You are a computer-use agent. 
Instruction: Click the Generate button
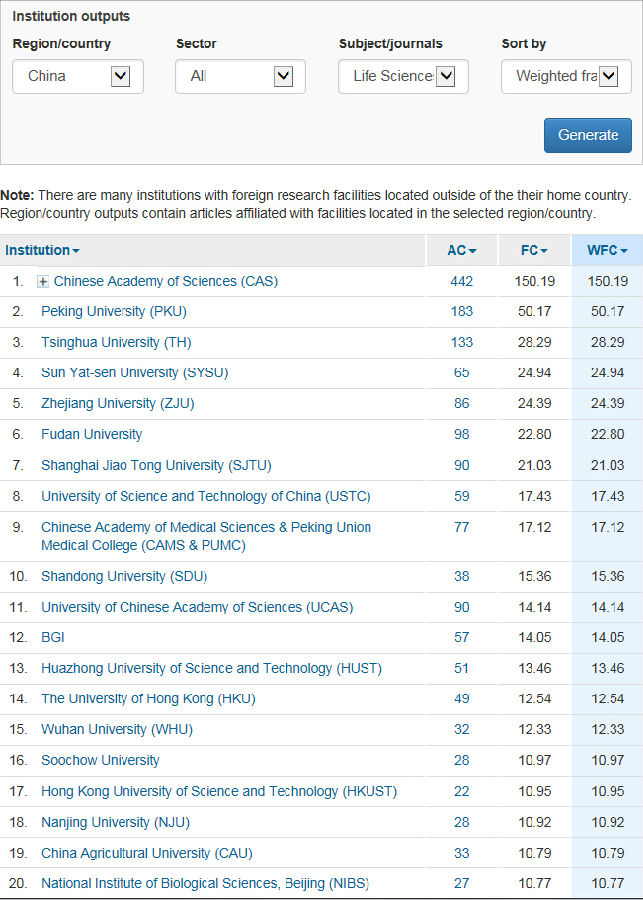[x=588, y=135]
